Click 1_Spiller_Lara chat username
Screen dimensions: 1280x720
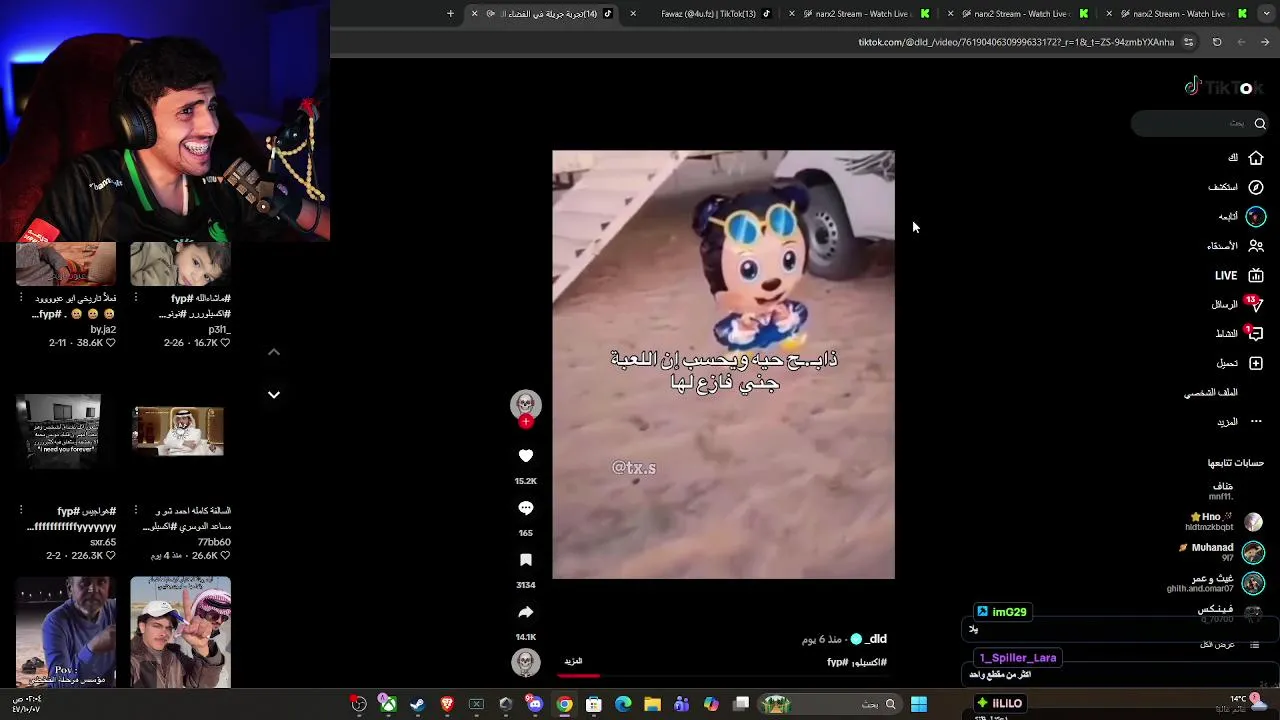tap(1018, 658)
